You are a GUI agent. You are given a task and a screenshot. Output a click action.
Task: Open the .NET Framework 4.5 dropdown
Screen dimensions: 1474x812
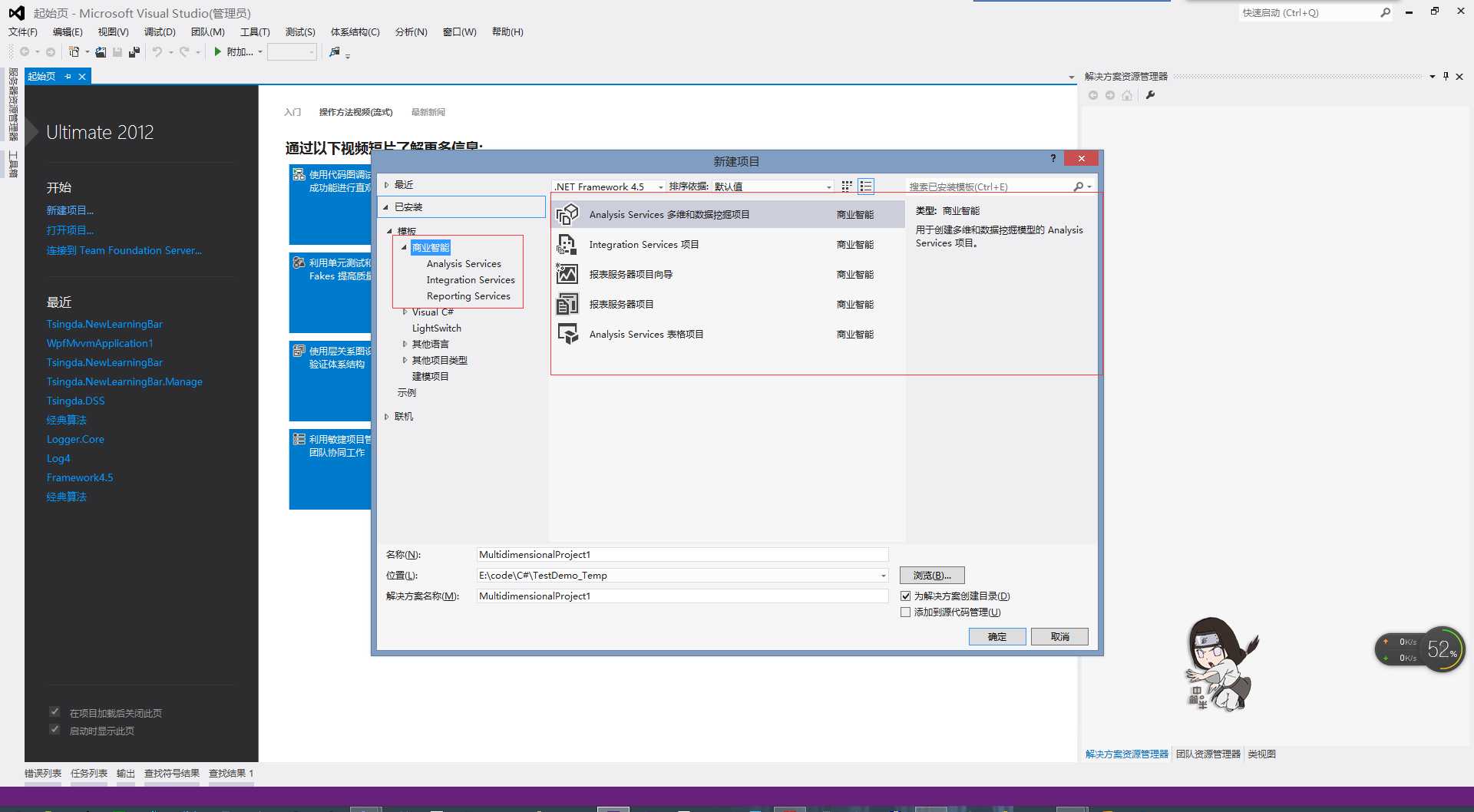tap(609, 186)
